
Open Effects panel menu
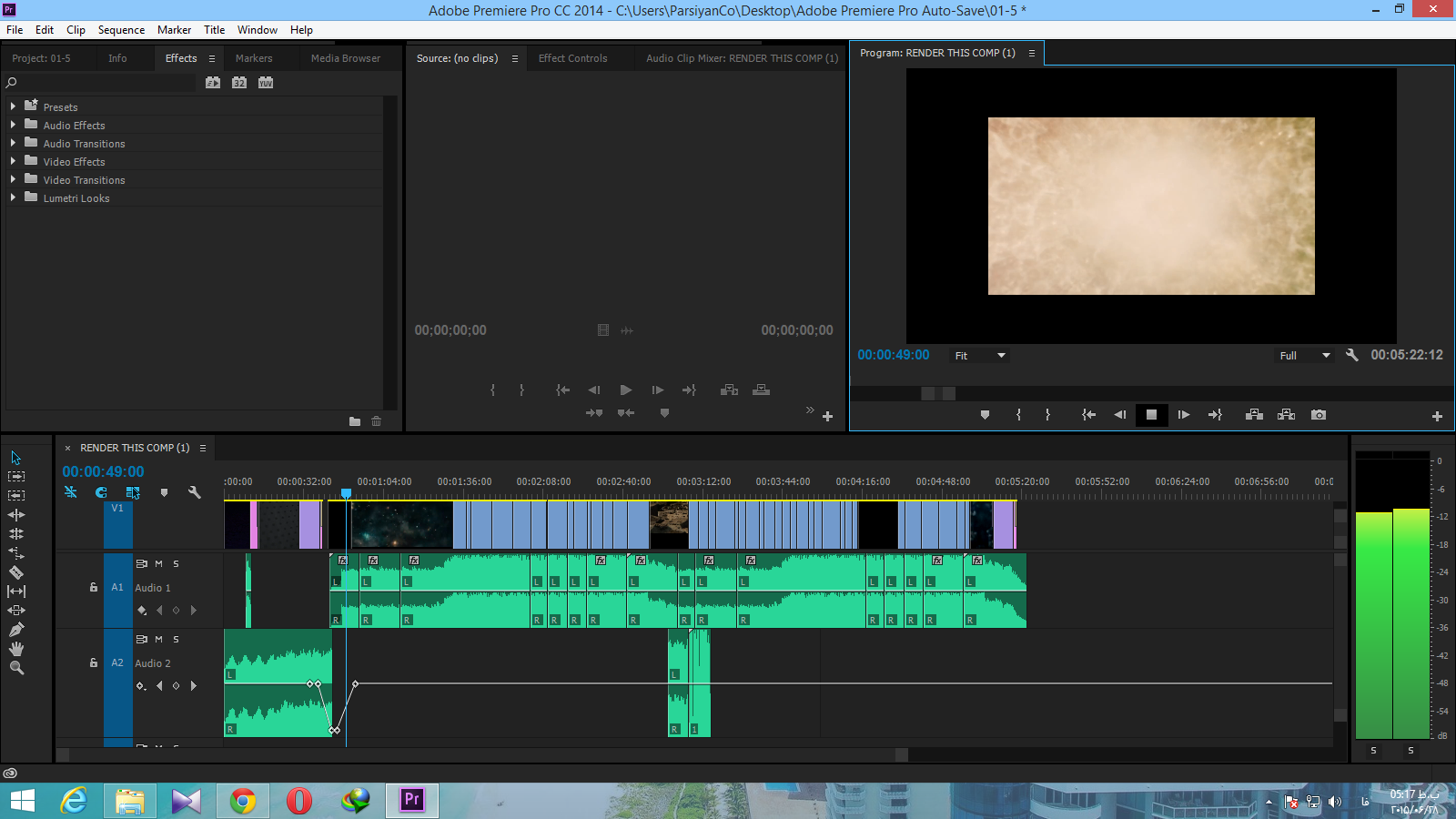point(212,58)
